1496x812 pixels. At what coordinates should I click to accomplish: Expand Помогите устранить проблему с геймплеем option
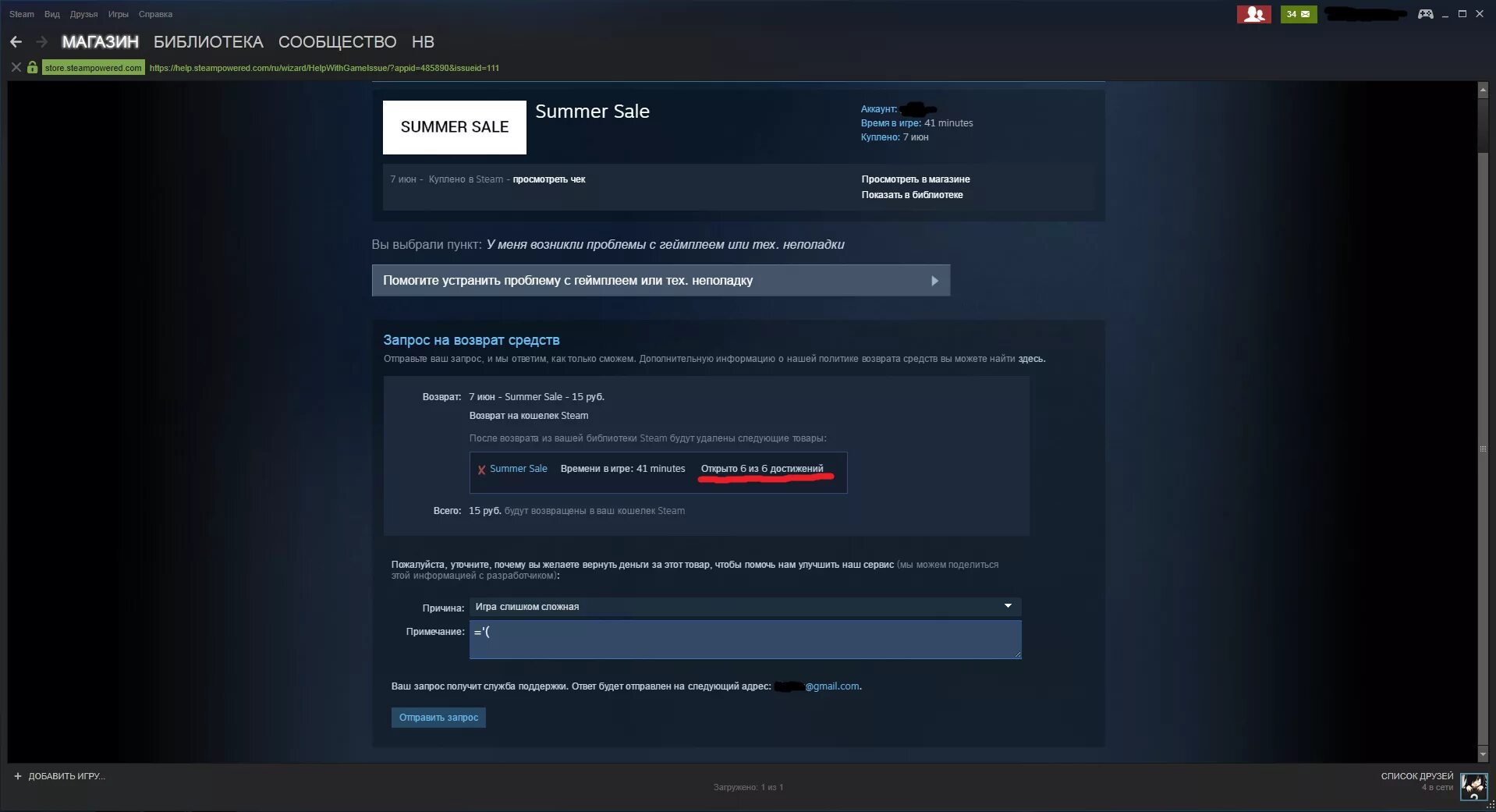661,281
